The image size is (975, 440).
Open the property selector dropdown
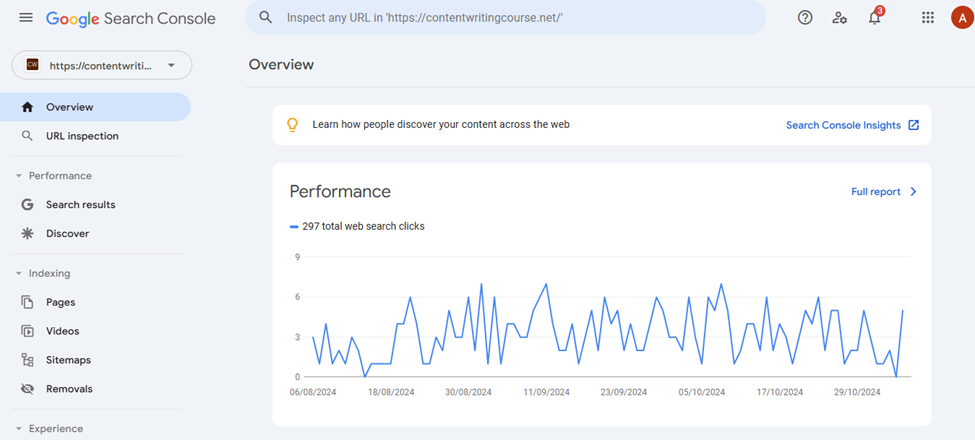pos(102,65)
